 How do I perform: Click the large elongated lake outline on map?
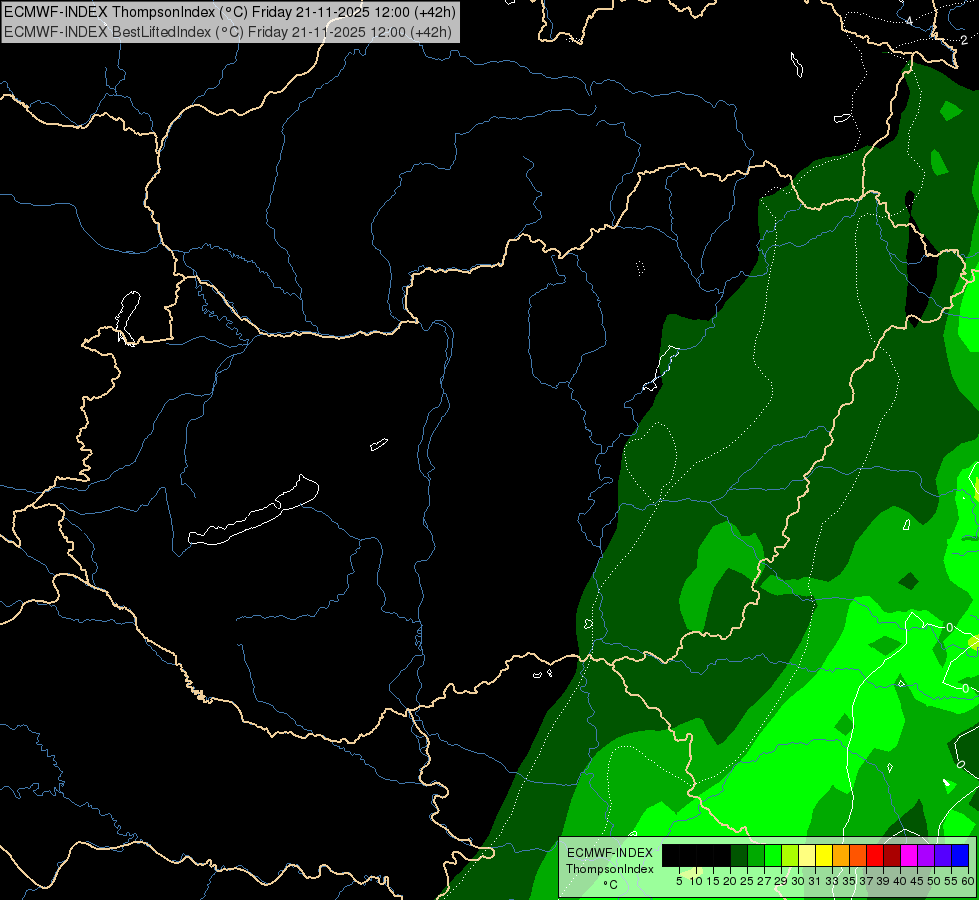pos(253,511)
